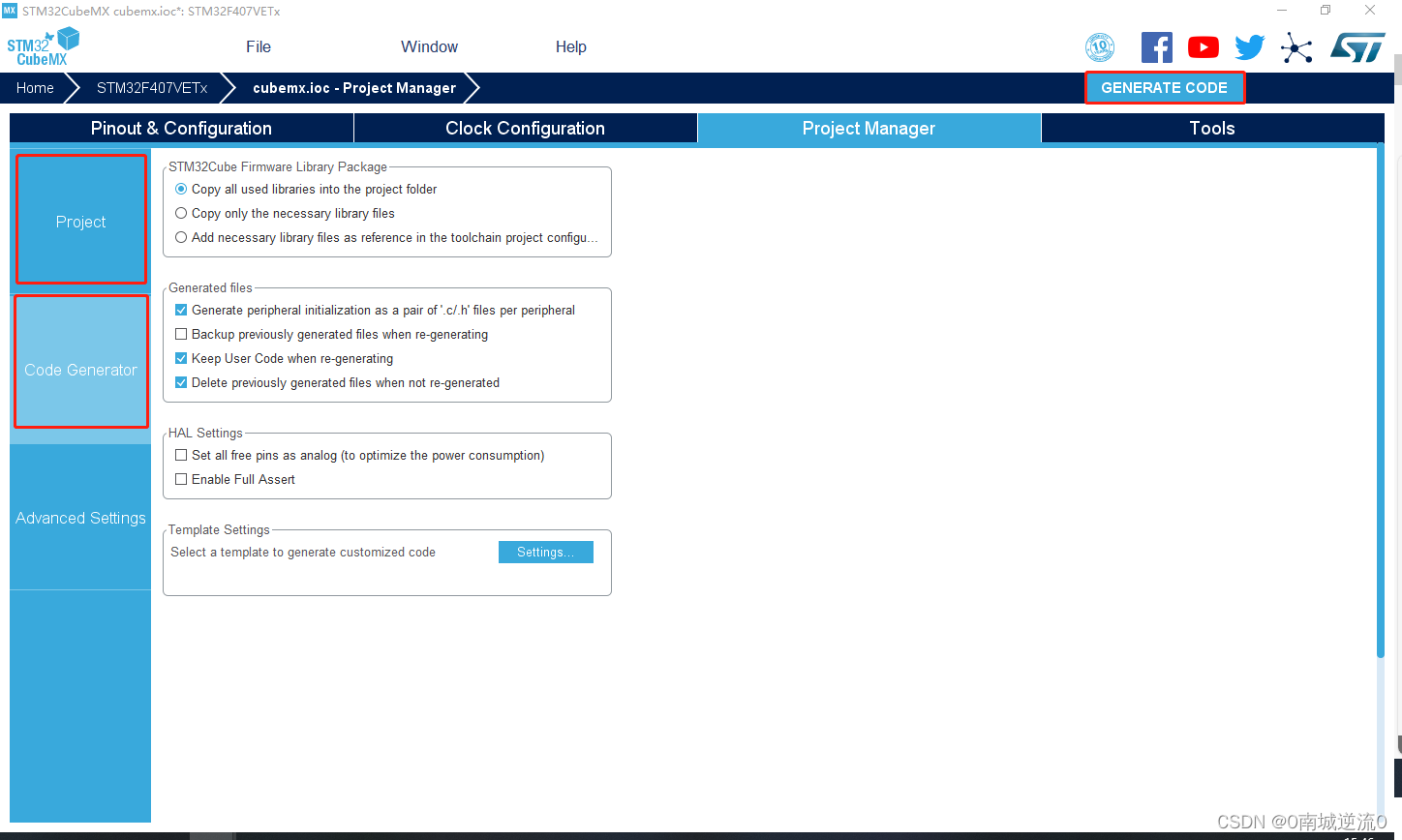This screenshot has width=1402, height=840.
Task: Click the GENERATE CODE button
Action: click(x=1164, y=87)
